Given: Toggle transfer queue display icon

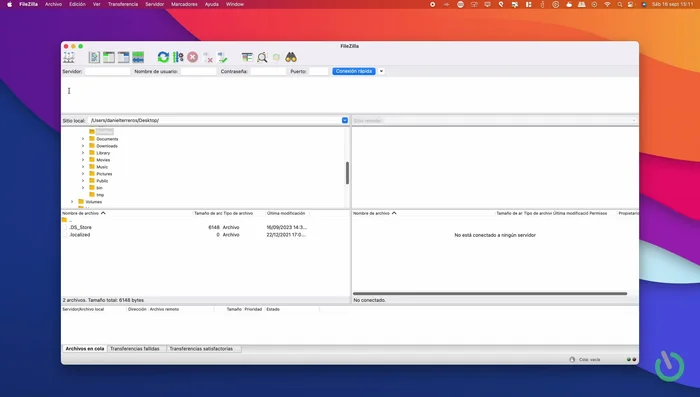Looking at the screenshot, I should pyautogui.click(x=138, y=57).
